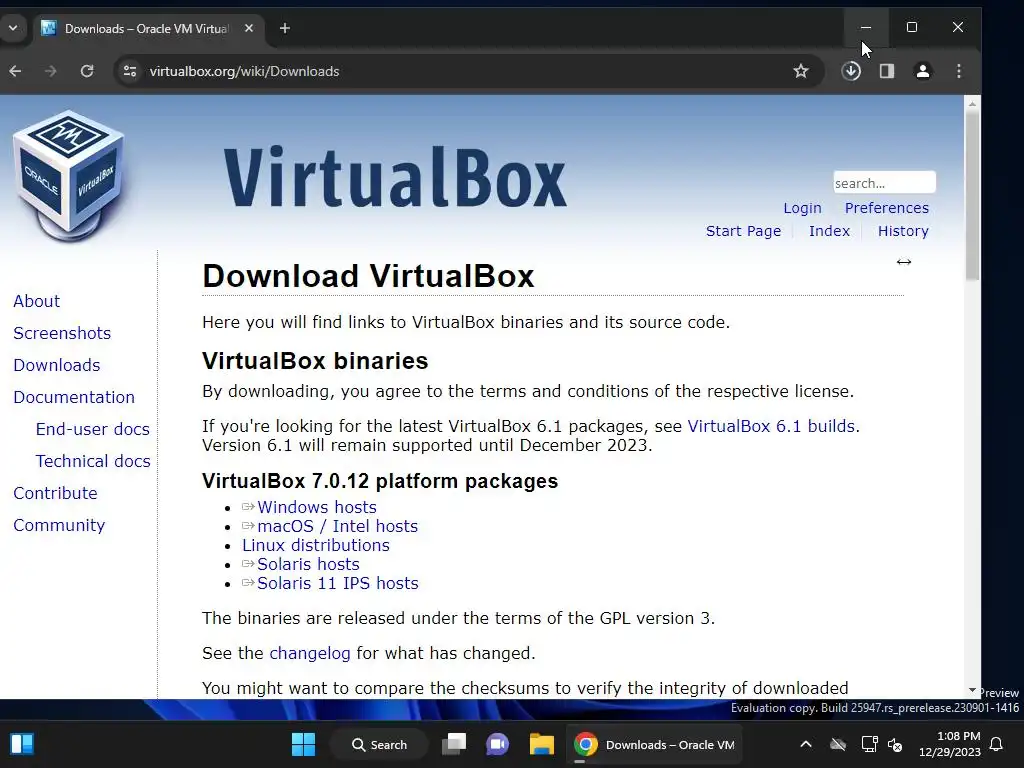This screenshot has height=768, width=1024.
Task: Open Contribute in the sidebar
Action: pyautogui.click(x=56, y=493)
